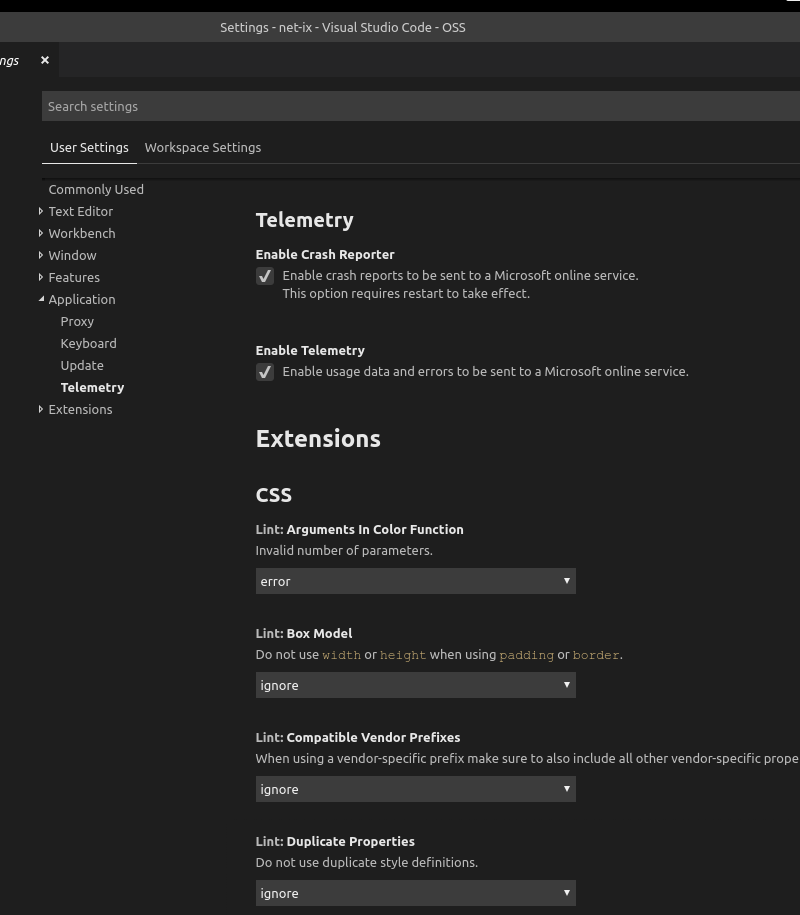The height and width of the screenshot is (915, 800).
Task: Disable the Enable Telemetry checkbox
Action: 265,372
